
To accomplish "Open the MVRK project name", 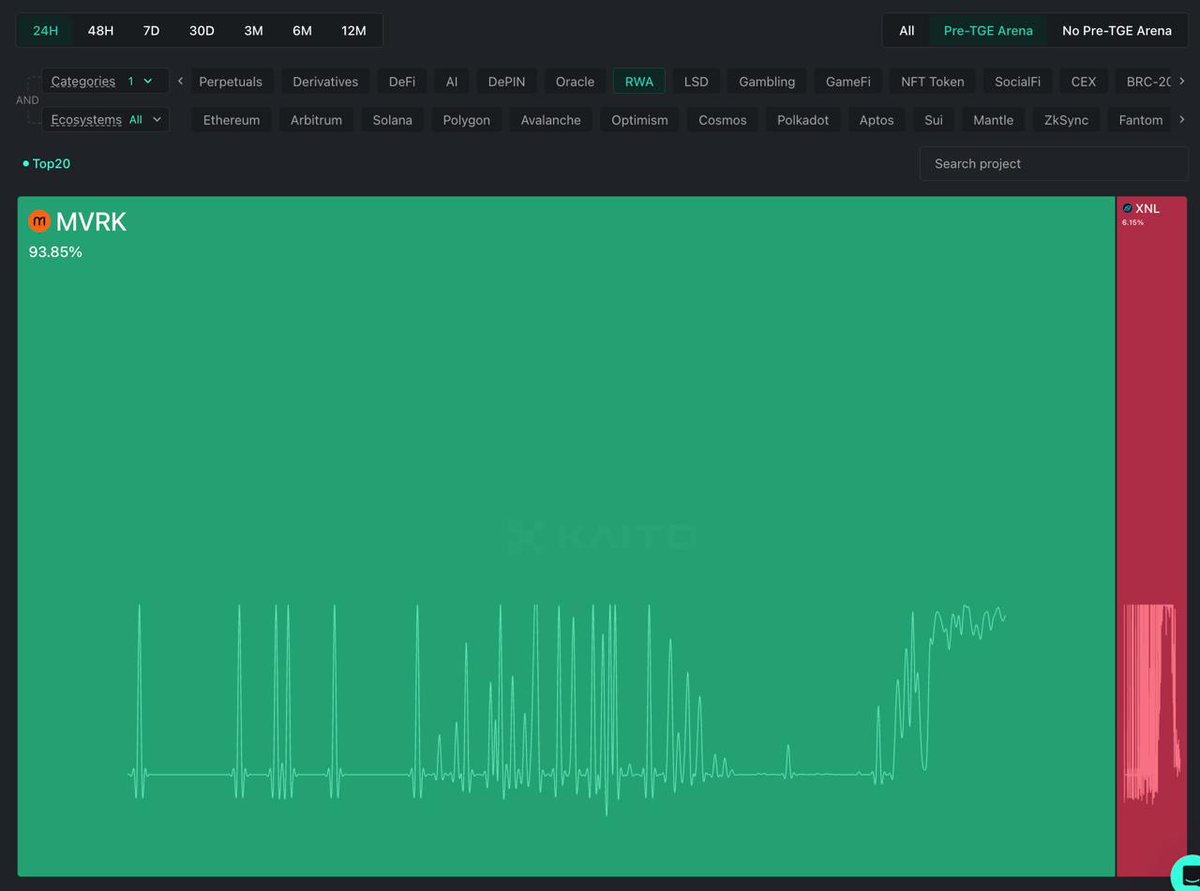I will tap(91, 222).
